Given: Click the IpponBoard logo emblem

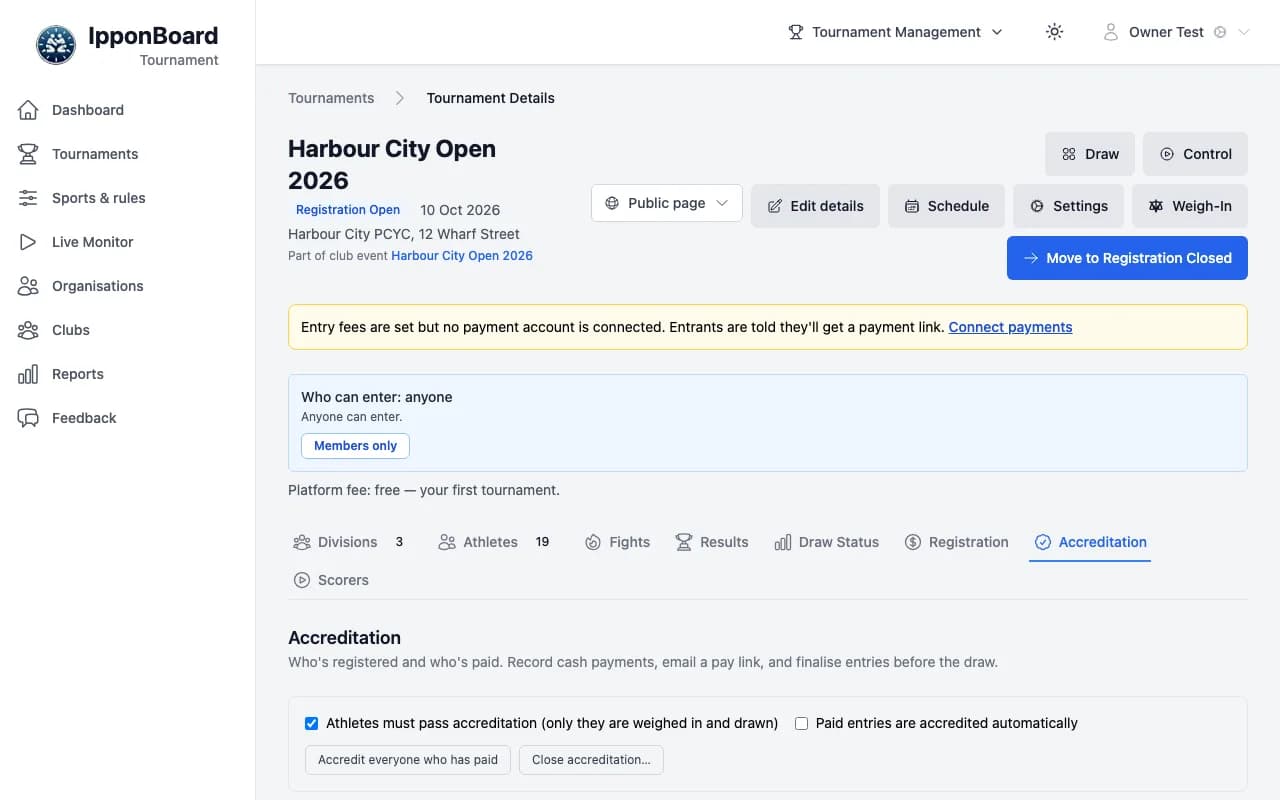Looking at the screenshot, I should [56, 45].
